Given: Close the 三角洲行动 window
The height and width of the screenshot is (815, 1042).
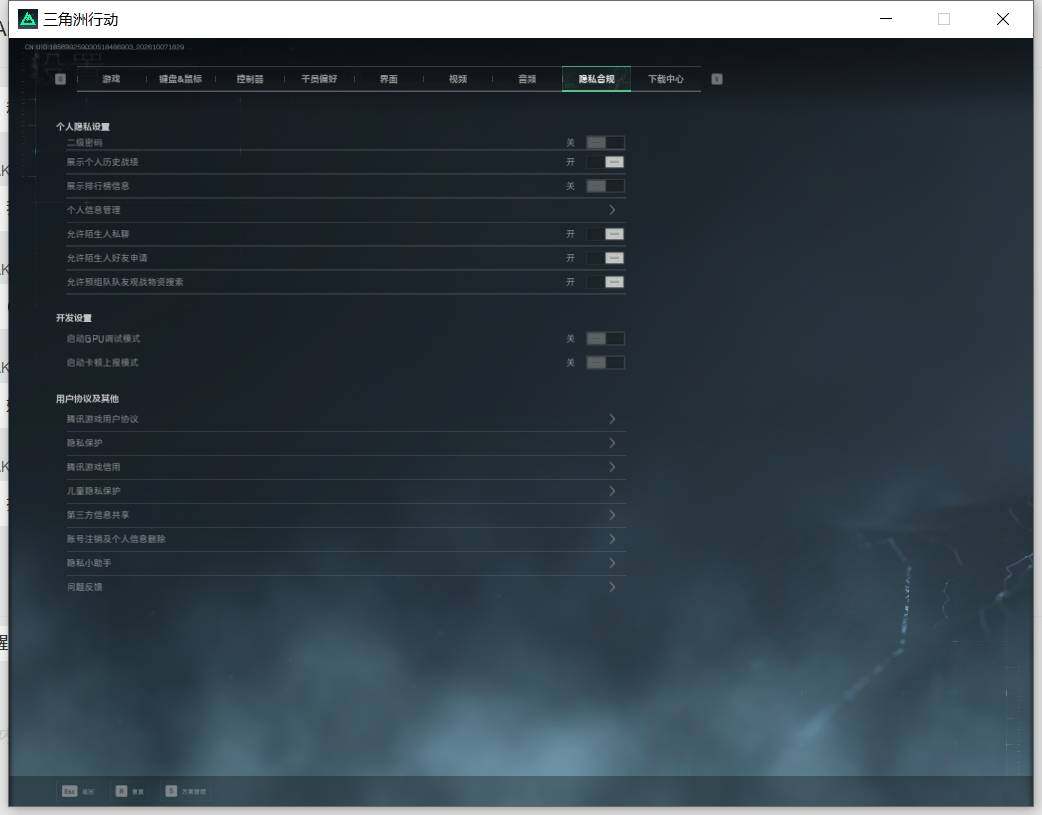Looking at the screenshot, I should [x=1003, y=19].
